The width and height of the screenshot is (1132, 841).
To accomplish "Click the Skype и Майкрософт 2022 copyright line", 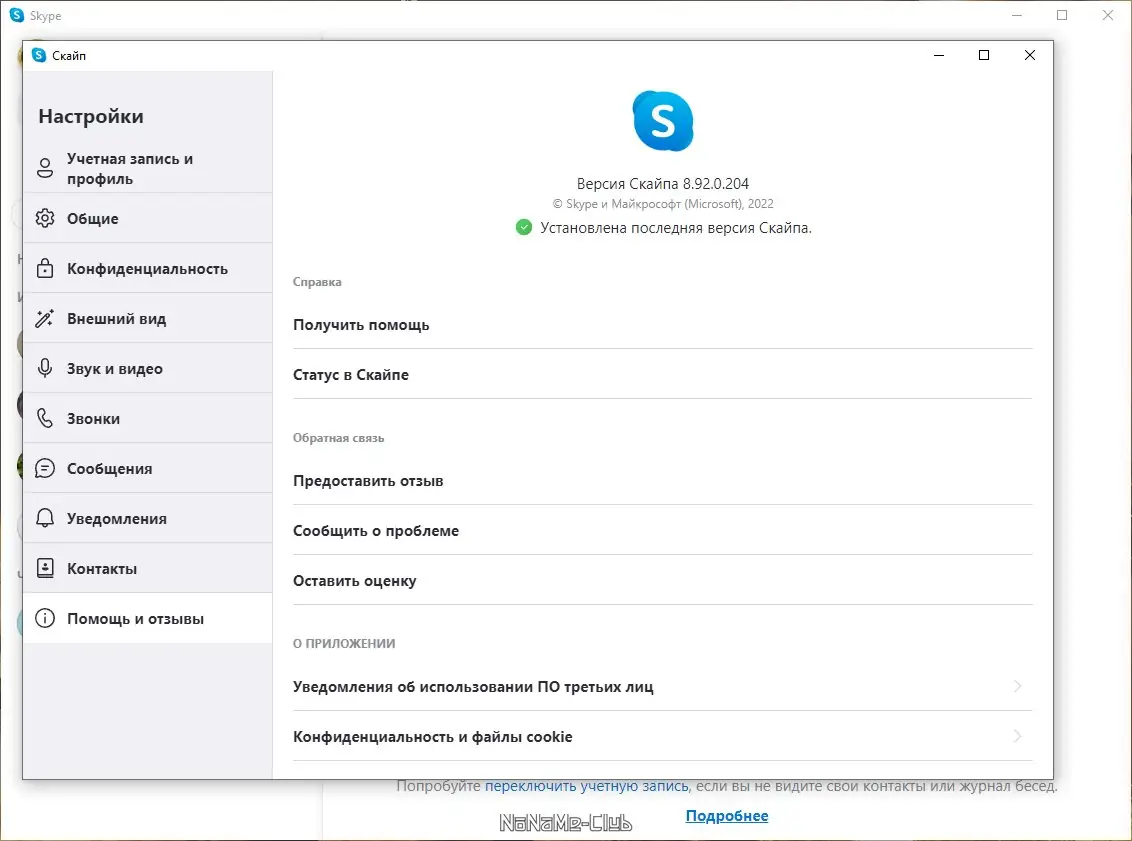I will [663, 204].
